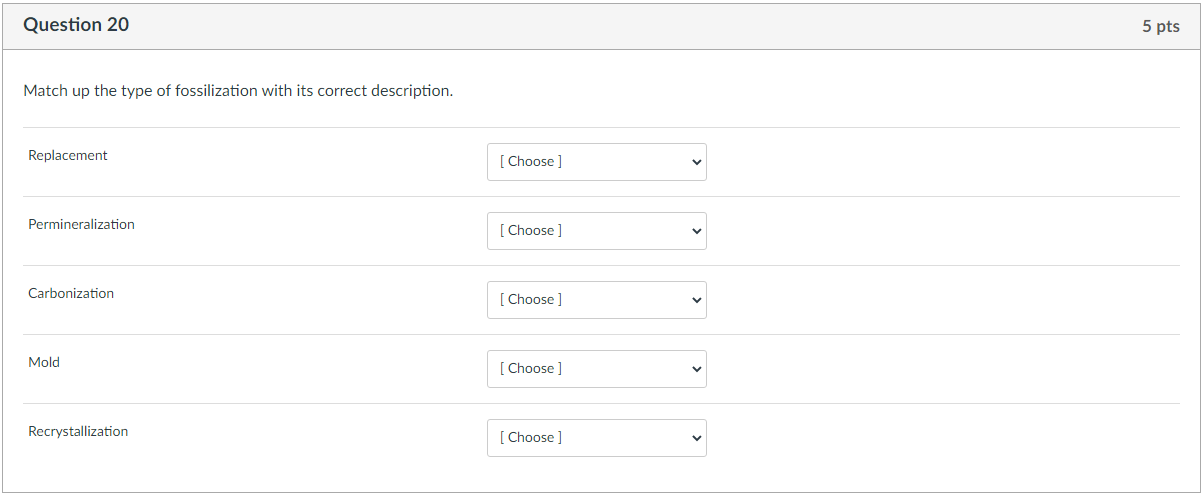The width and height of the screenshot is (1203, 495).
Task: Click the [ Choose ] placeholder beside Carbonization
Action: coord(531,300)
